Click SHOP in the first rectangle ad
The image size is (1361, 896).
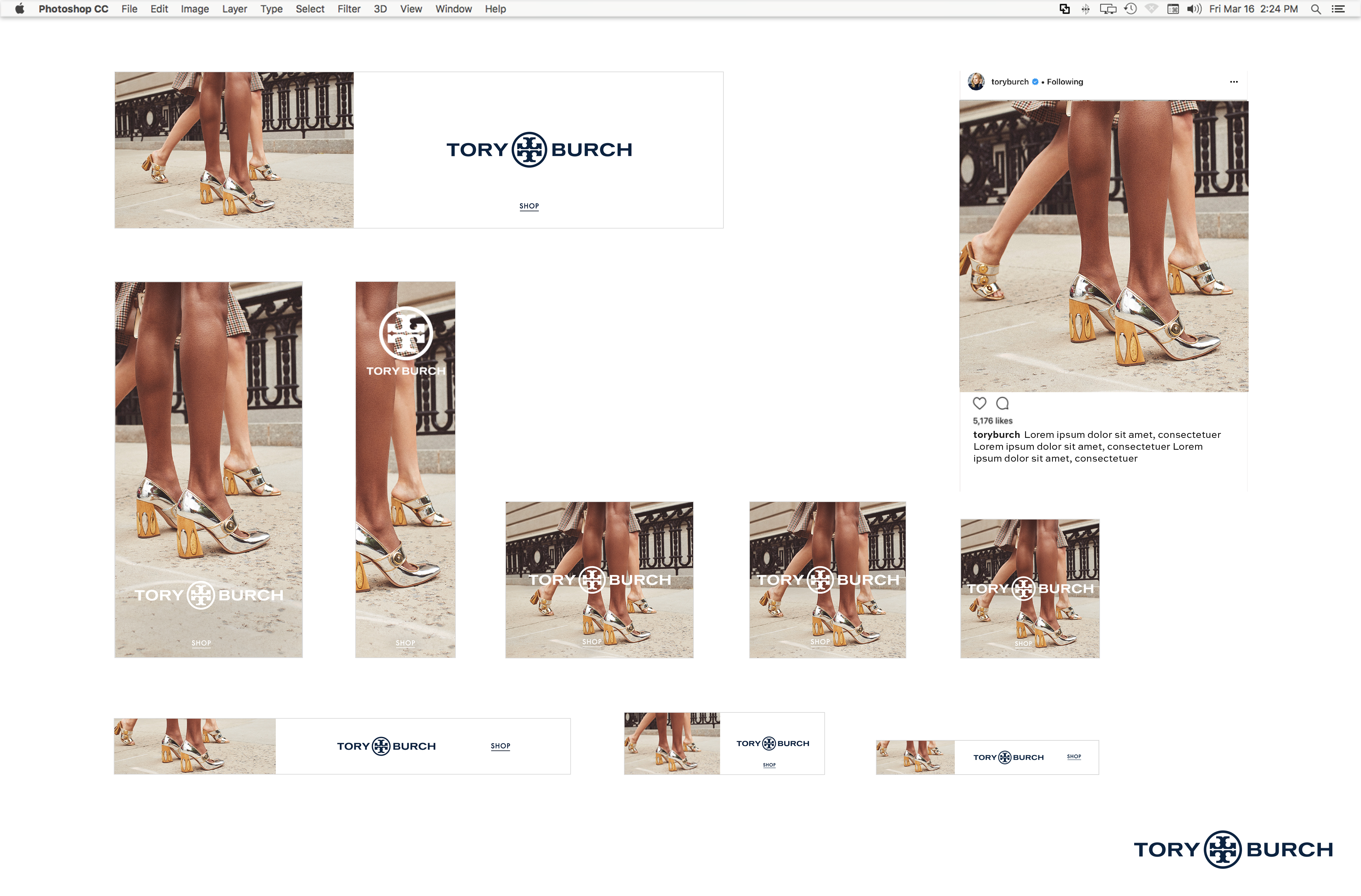[x=592, y=642]
